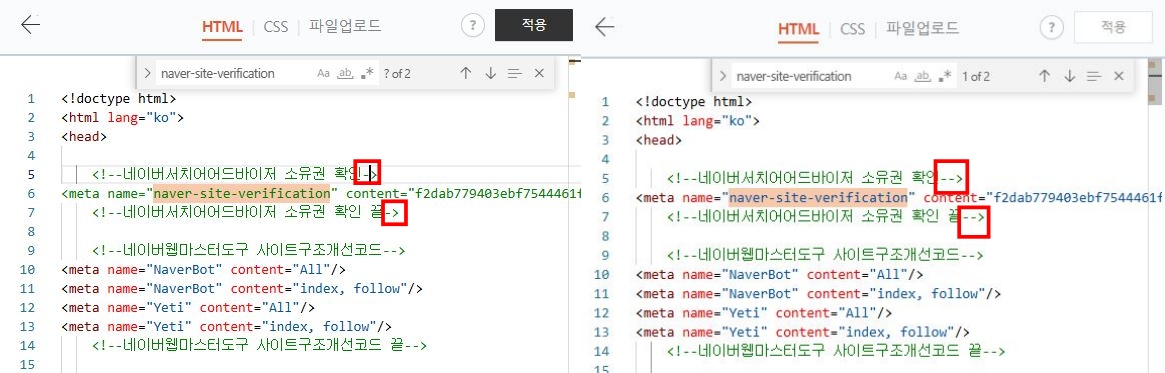This screenshot has width=1165, height=373.
Task: Toggle match case (Aa) in right find bar
Action: coord(900,76)
